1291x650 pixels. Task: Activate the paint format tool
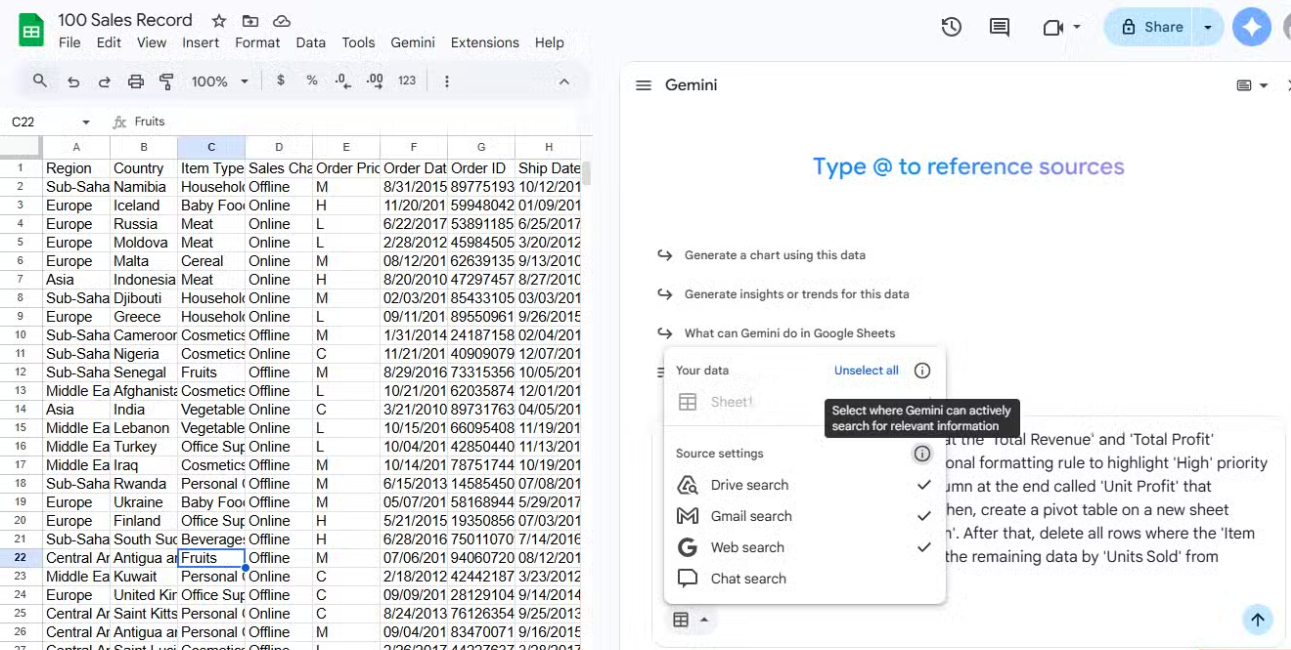[167, 81]
